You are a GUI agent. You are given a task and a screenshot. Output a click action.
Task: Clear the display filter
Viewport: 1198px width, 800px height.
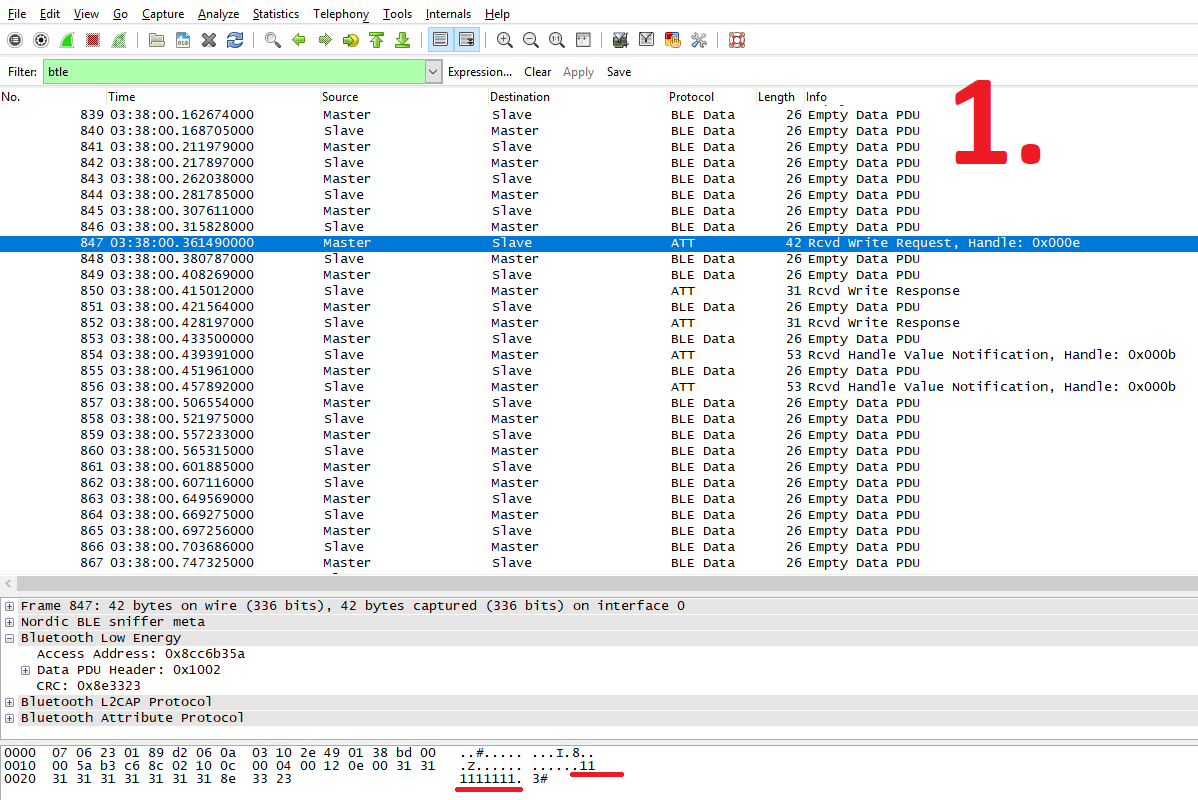(x=537, y=72)
